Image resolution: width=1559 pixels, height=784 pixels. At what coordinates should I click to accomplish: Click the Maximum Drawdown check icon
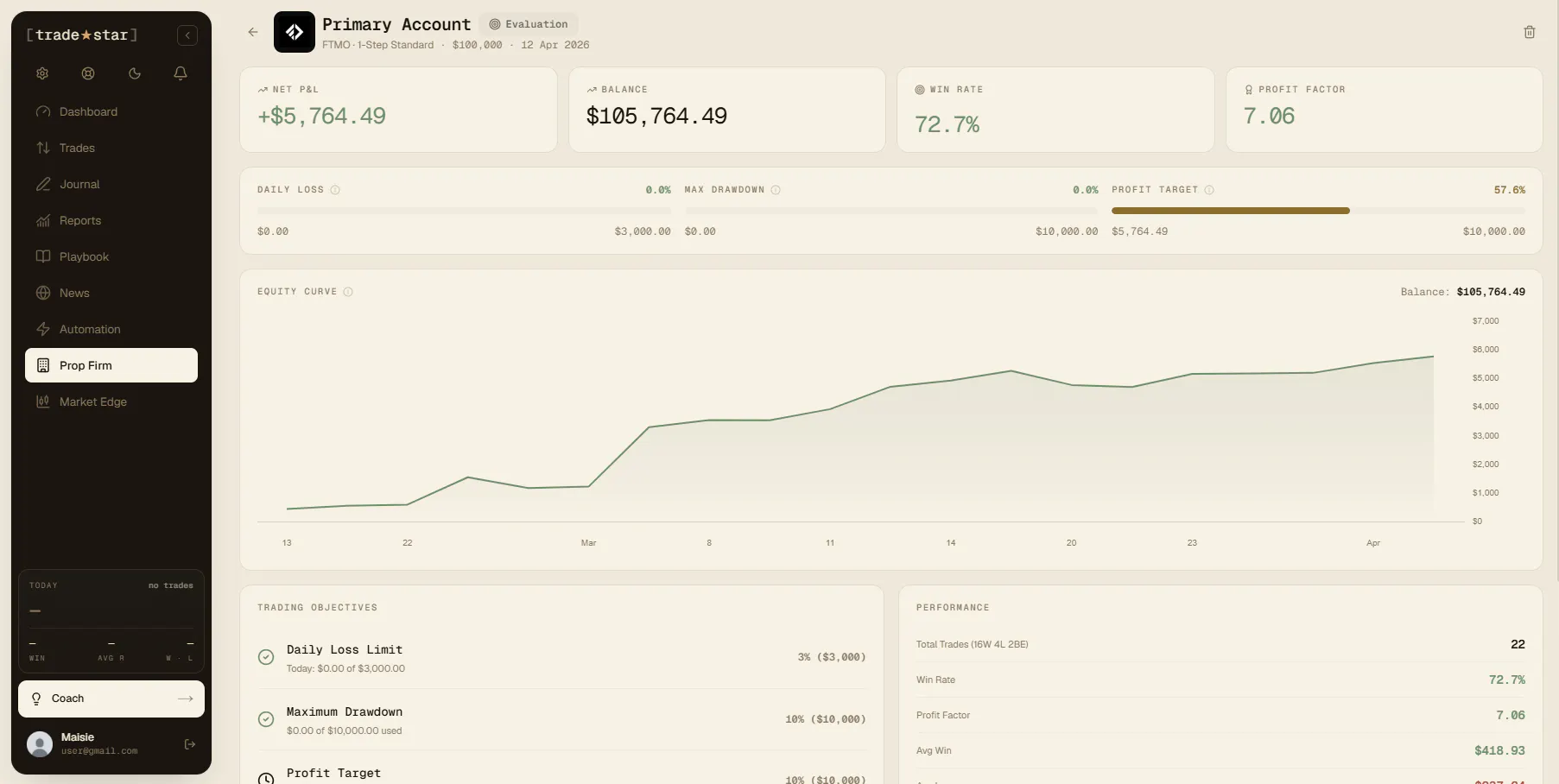pos(266,719)
